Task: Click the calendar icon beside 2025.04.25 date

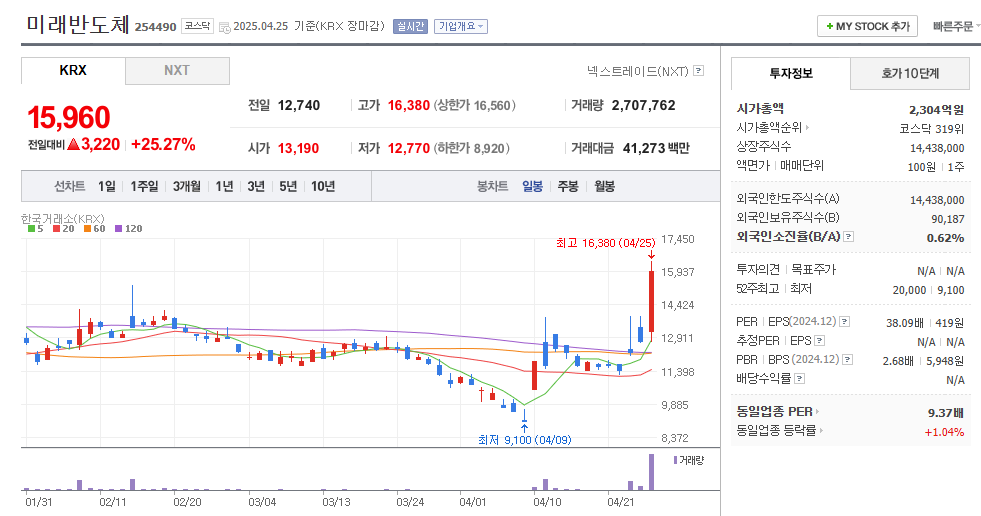Action: point(225,28)
